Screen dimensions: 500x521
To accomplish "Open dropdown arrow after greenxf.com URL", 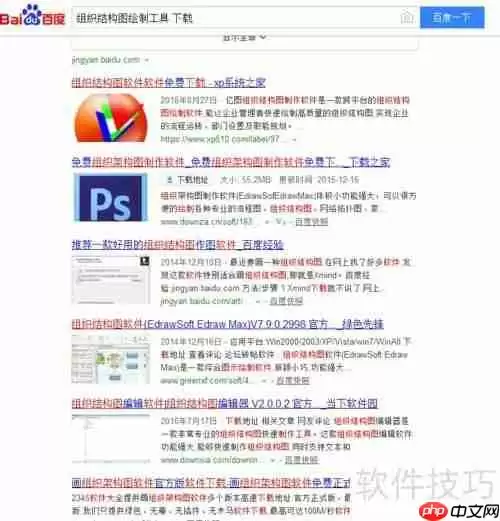I will 264,381.
